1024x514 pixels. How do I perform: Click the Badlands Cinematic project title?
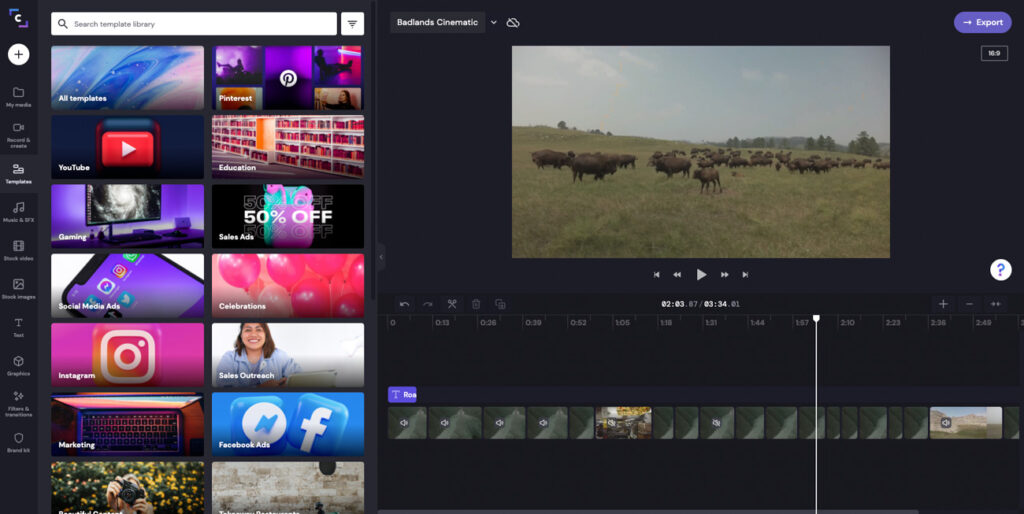click(438, 22)
